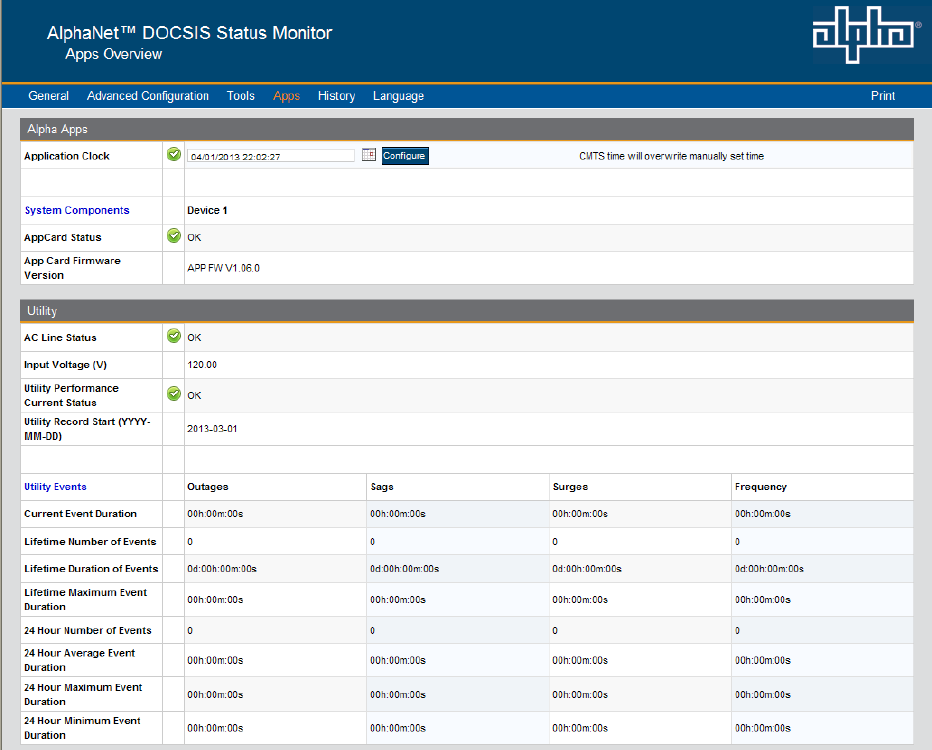Click the Input Voltage (V) label
This screenshot has height=750, width=932.
(65, 365)
